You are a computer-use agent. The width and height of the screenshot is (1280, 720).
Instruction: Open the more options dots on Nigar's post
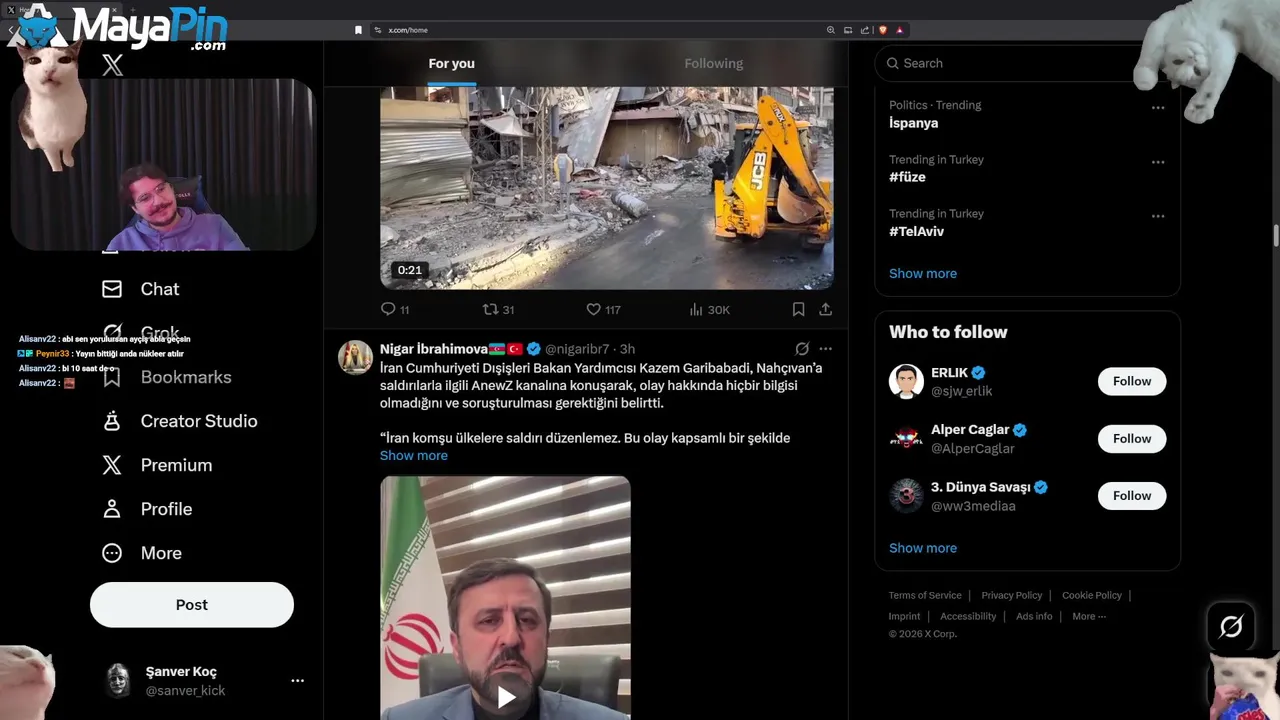[825, 349]
